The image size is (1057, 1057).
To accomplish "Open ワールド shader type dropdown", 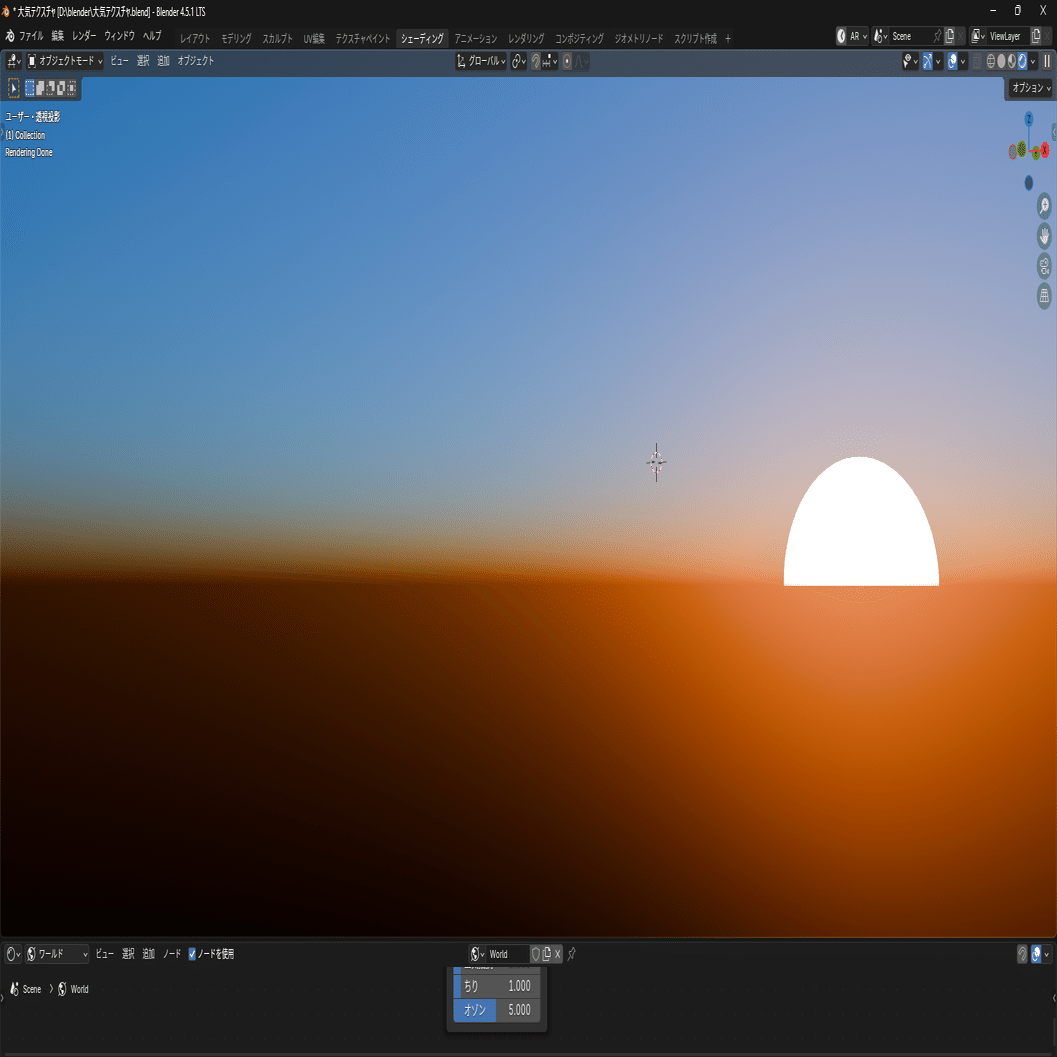I will click(57, 954).
